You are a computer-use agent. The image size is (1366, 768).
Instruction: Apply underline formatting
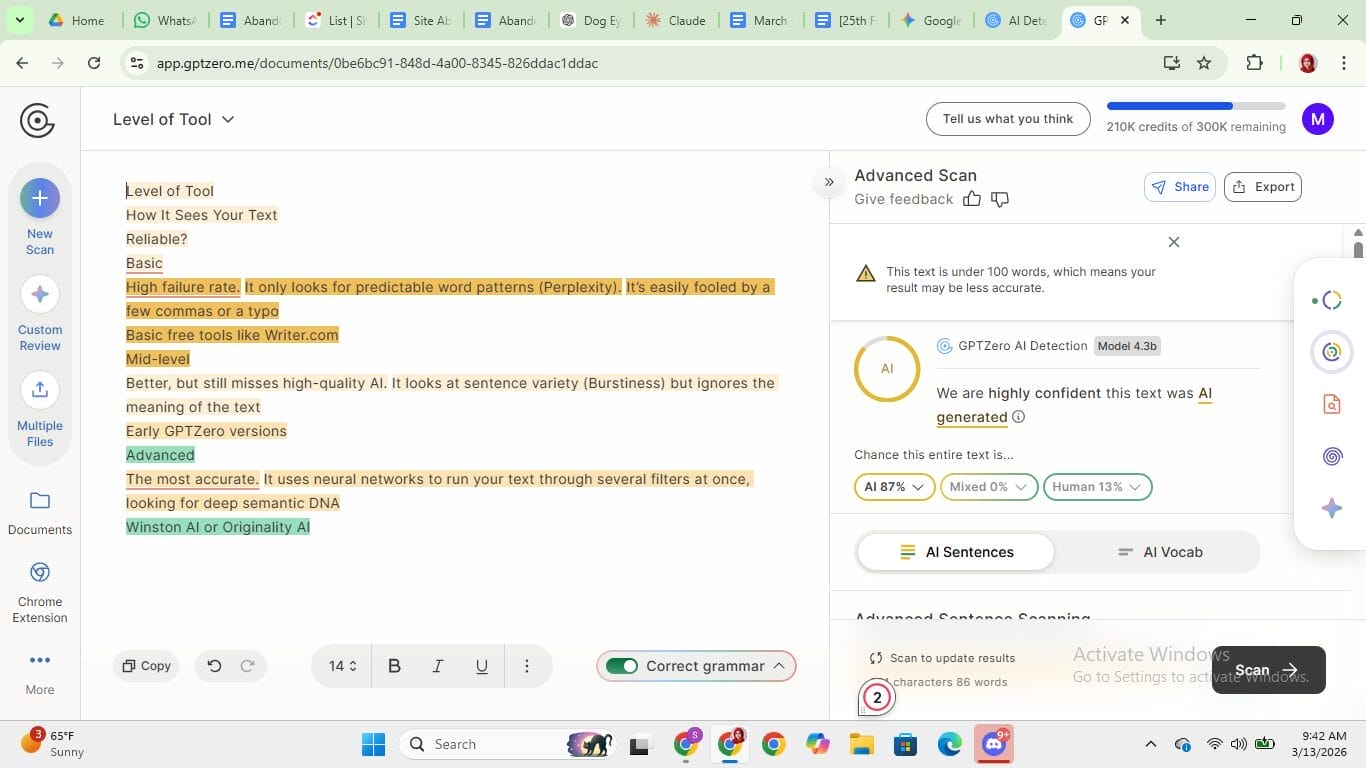click(x=481, y=666)
